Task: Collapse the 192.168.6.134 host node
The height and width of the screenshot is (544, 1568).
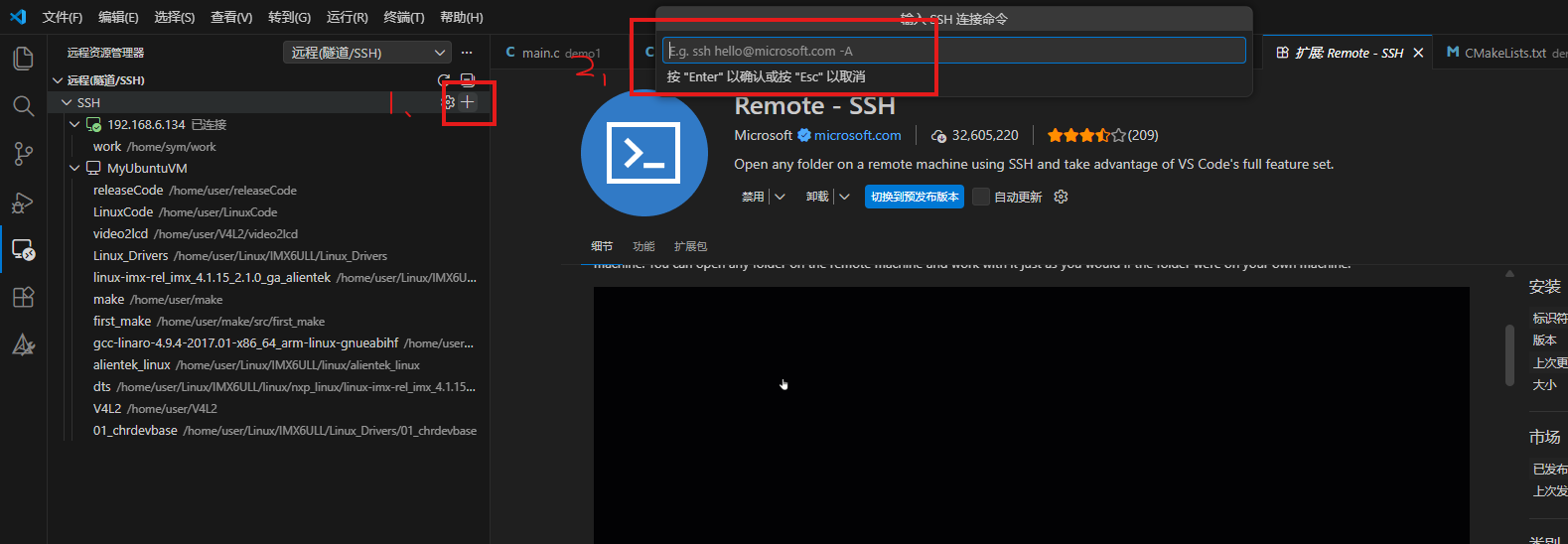Action: pos(74,124)
